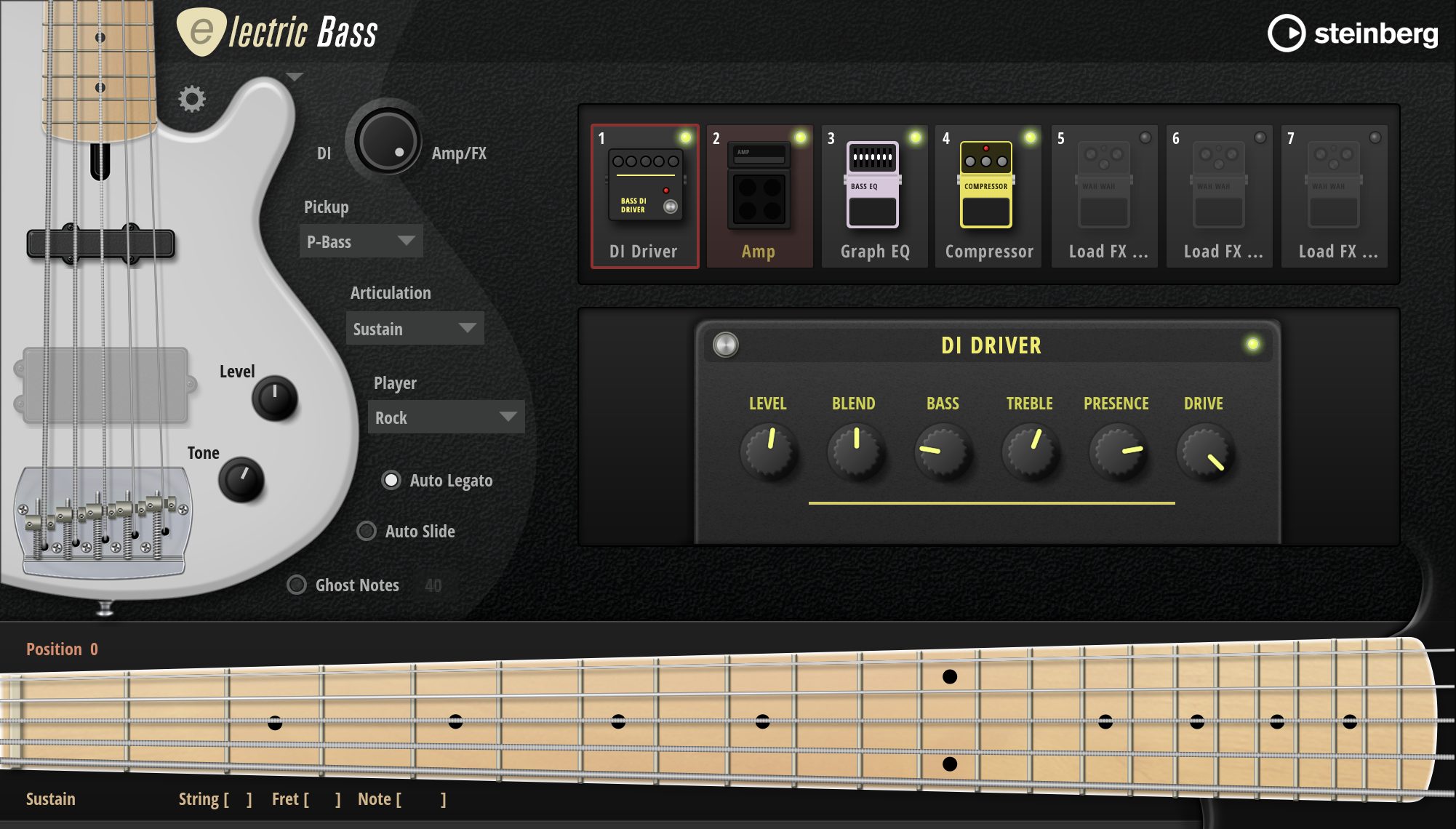Image resolution: width=1456 pixels, height=829 pixels.
Task: Click the DI Driver TREBLE knob
Action: 1030,451
